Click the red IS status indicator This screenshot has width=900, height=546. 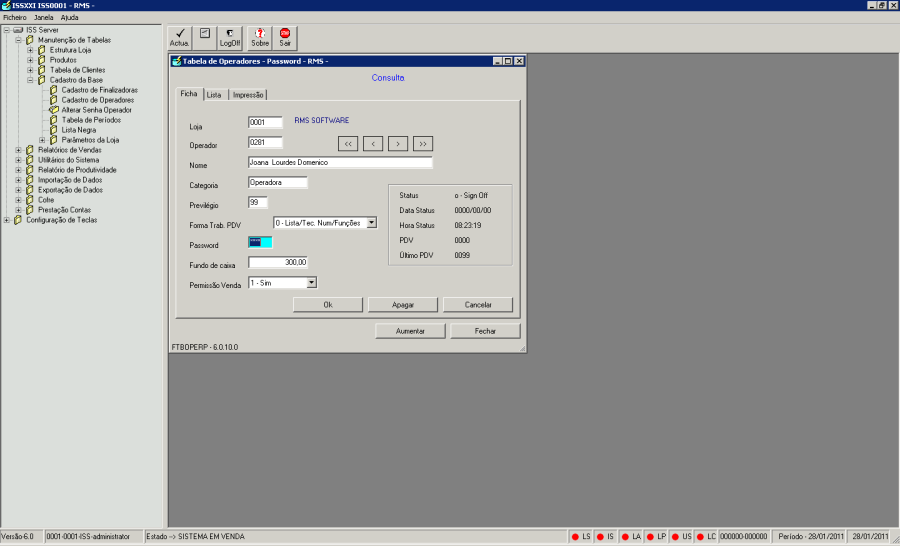tap(600, 537)
